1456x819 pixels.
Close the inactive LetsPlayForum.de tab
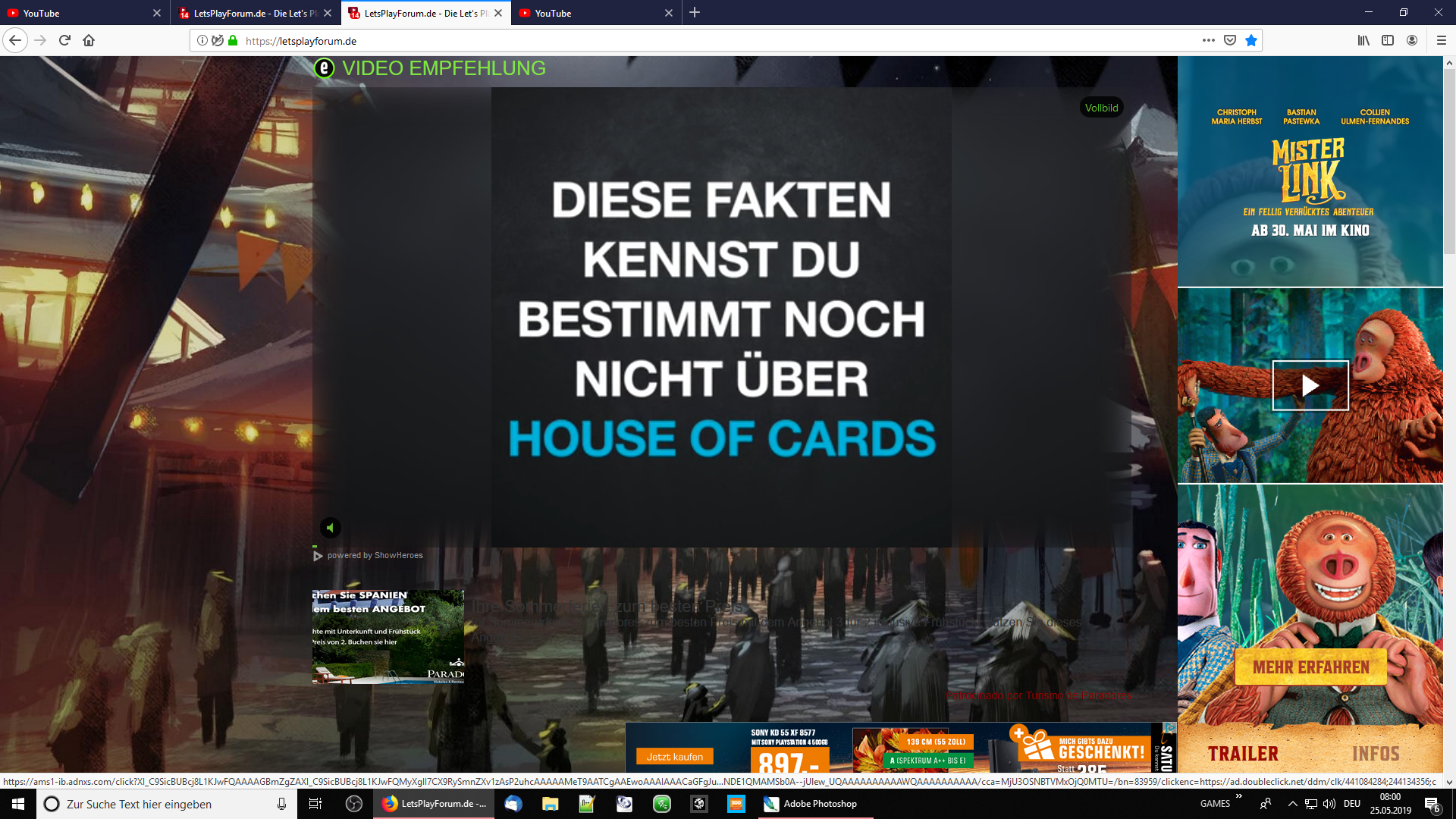click(x=328, y=13)
